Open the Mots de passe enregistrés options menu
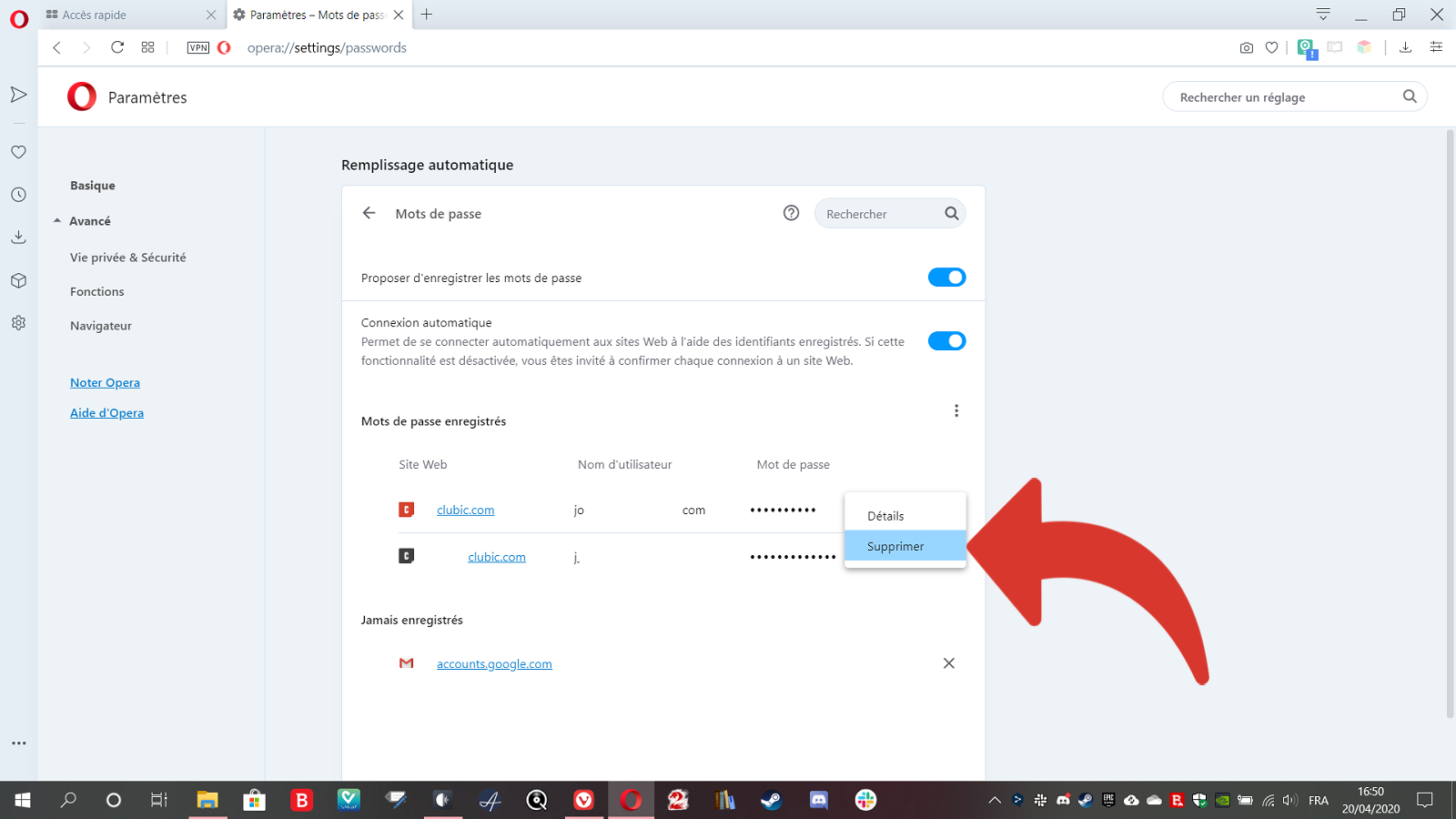1456x819 pixels. 956,410
